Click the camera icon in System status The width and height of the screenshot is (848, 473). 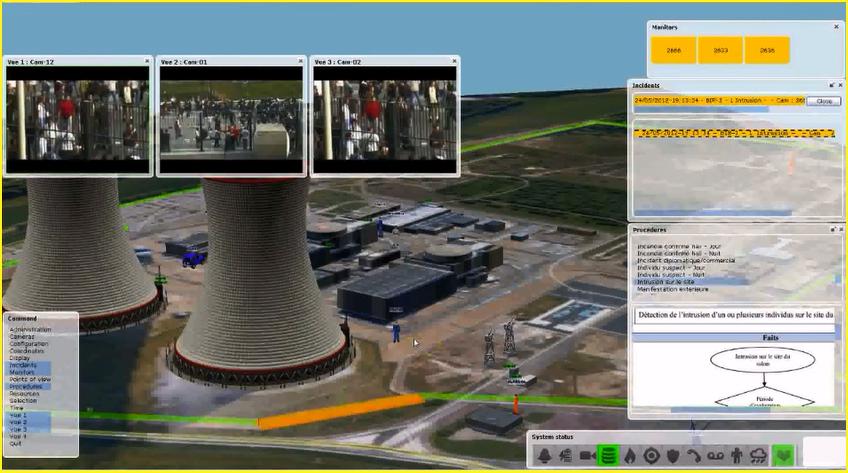click(586, 455)
